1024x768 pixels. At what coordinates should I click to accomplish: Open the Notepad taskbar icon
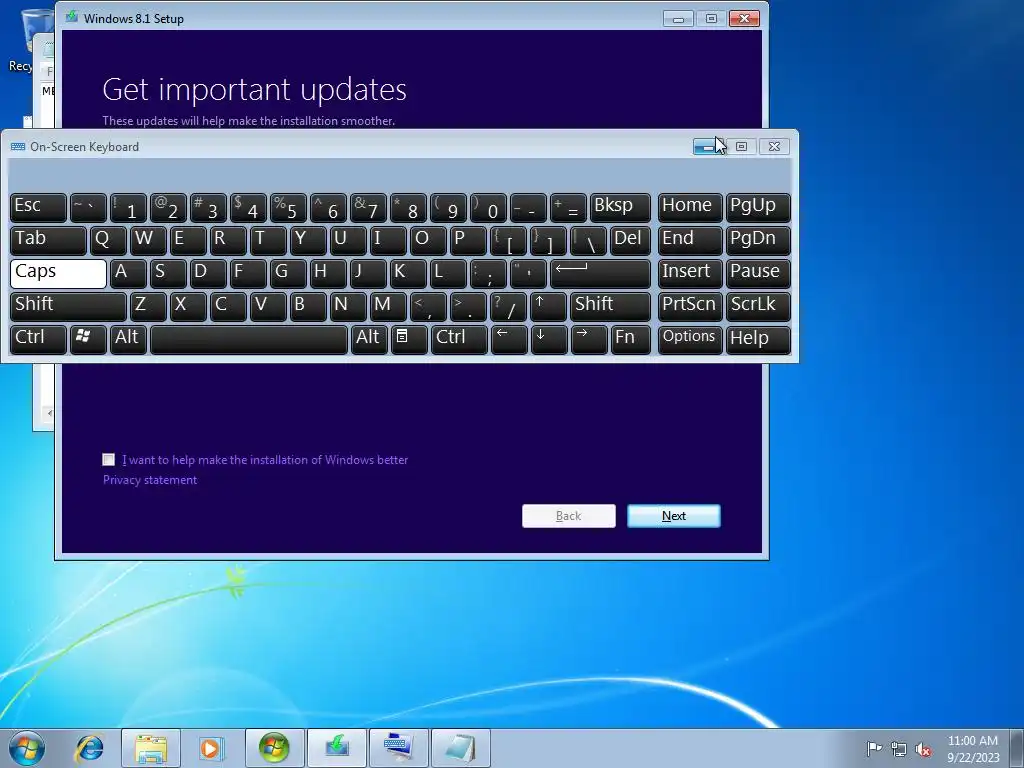460,748
